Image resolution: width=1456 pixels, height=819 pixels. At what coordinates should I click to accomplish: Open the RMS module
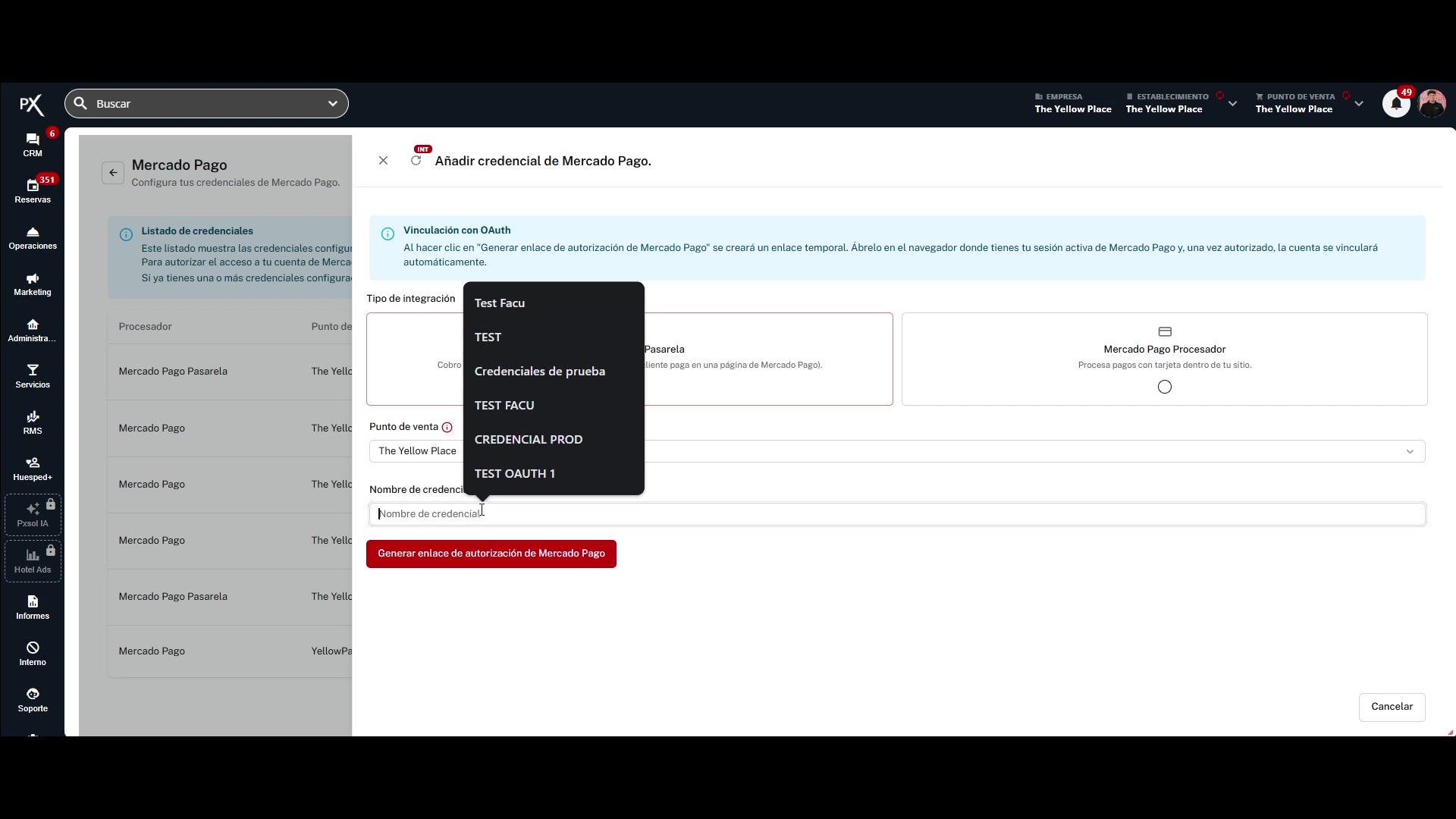pyautogui.click(x=33, y=422)
